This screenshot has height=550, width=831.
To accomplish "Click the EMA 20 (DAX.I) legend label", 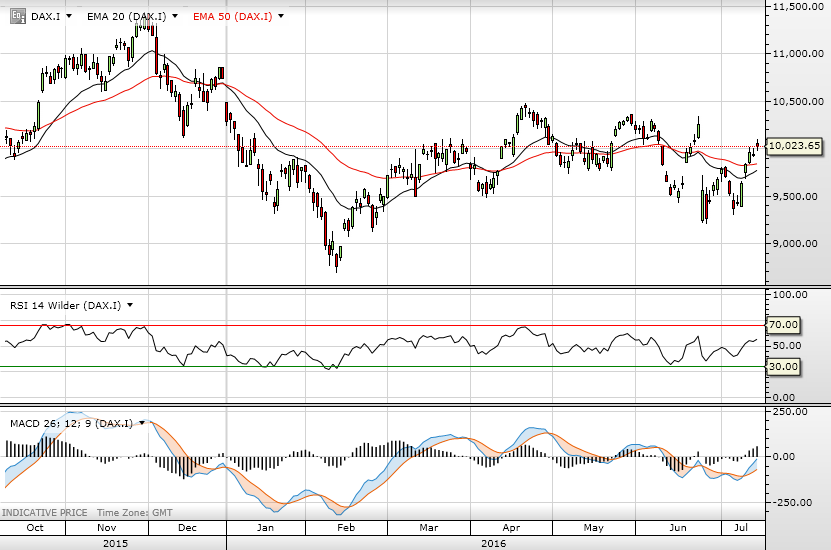I will point(126,16).
